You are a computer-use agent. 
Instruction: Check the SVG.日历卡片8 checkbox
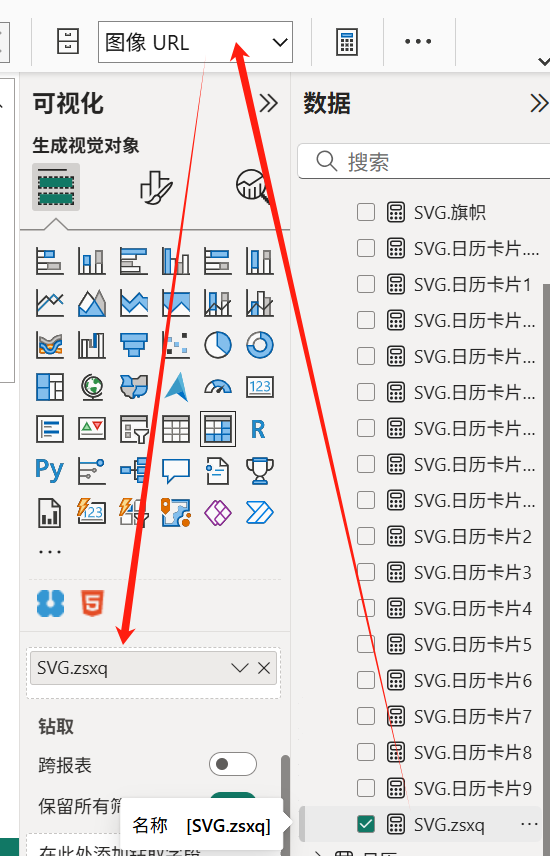tap(366, 752)
